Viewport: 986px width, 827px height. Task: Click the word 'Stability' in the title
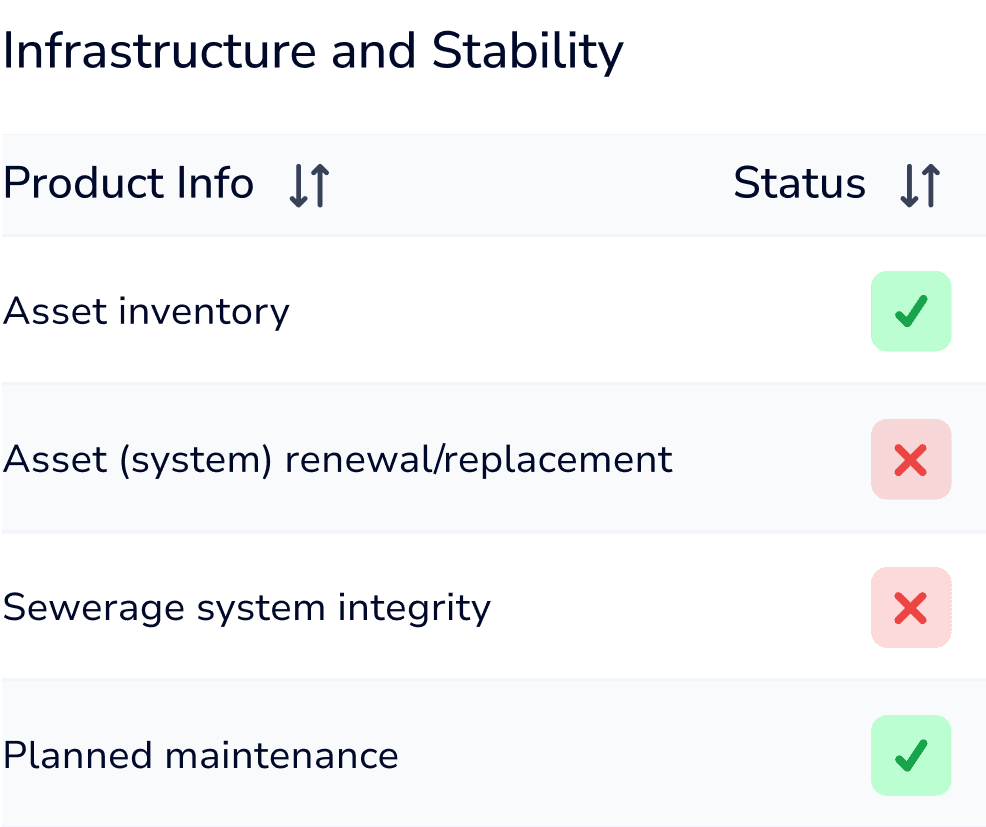click(x=527, y=52)
